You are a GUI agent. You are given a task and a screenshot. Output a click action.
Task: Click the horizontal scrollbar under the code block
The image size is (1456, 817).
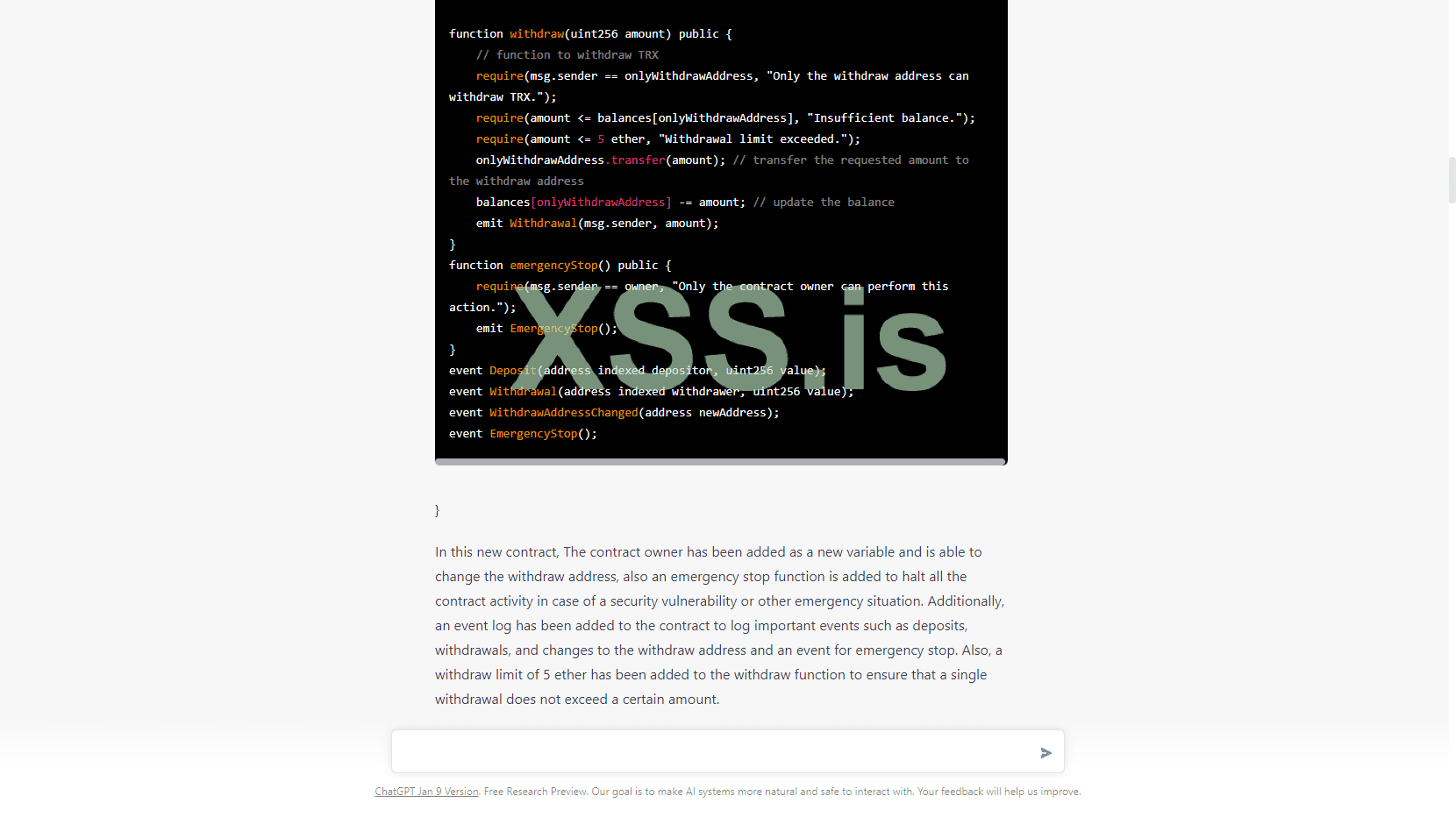pyautogui.click(x=717, y=460)
